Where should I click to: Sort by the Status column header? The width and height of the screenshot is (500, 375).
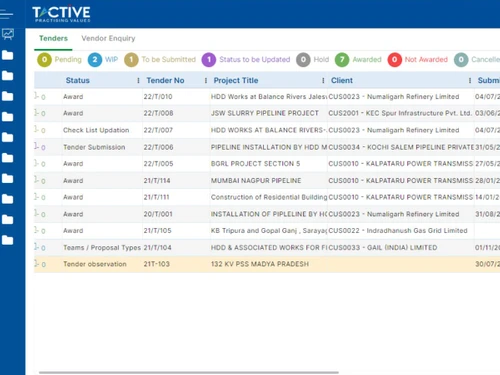(78, 80)
